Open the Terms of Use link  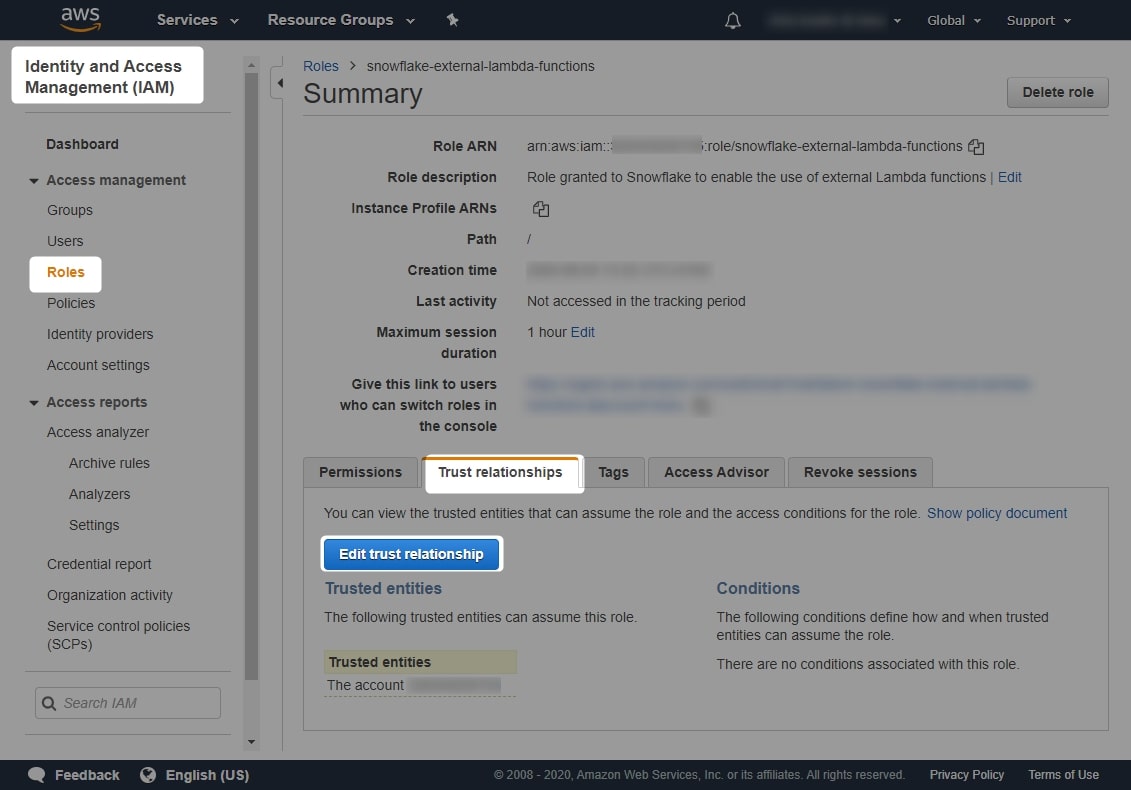1063,775
